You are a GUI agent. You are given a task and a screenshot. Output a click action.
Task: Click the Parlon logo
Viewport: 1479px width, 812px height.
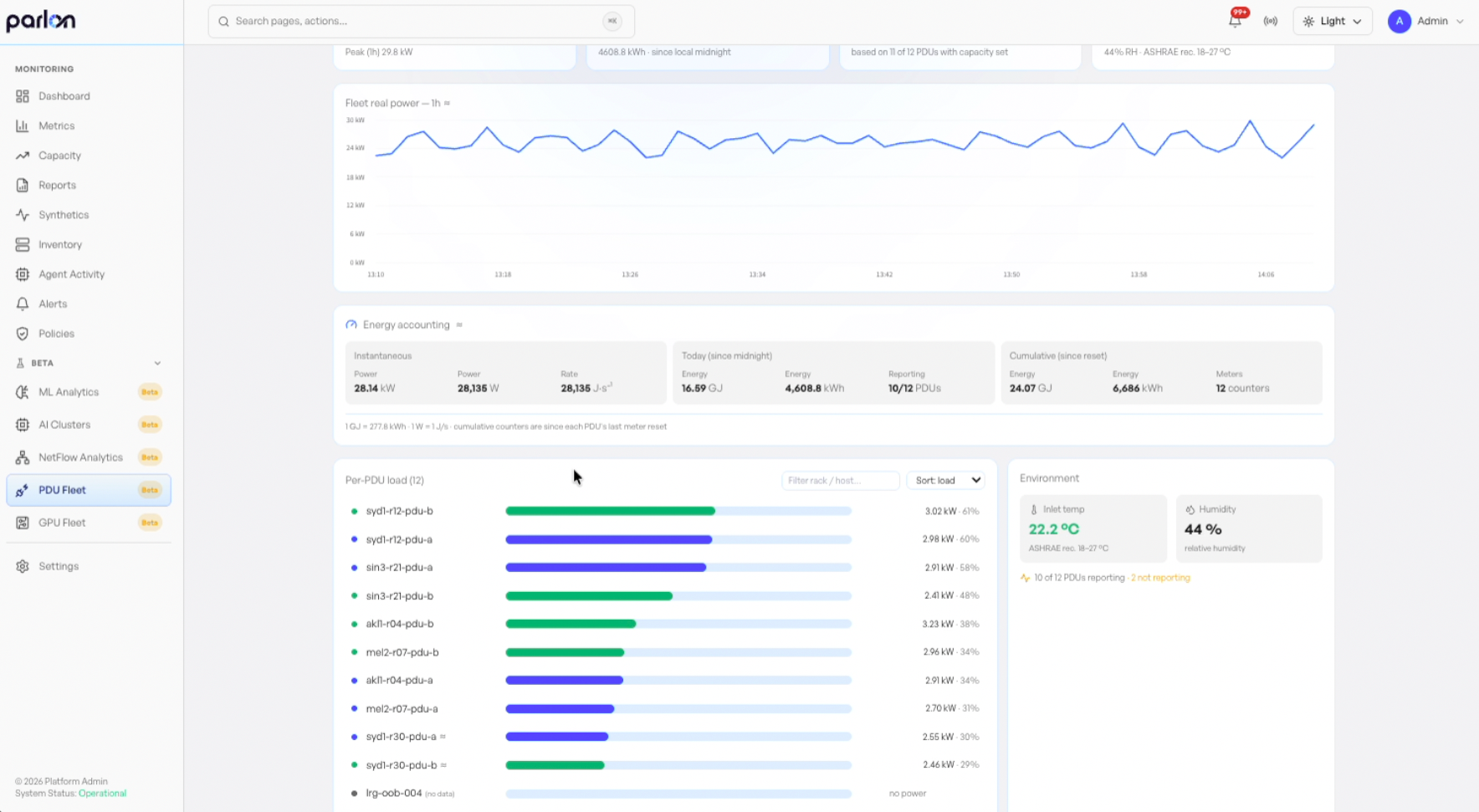41,21
